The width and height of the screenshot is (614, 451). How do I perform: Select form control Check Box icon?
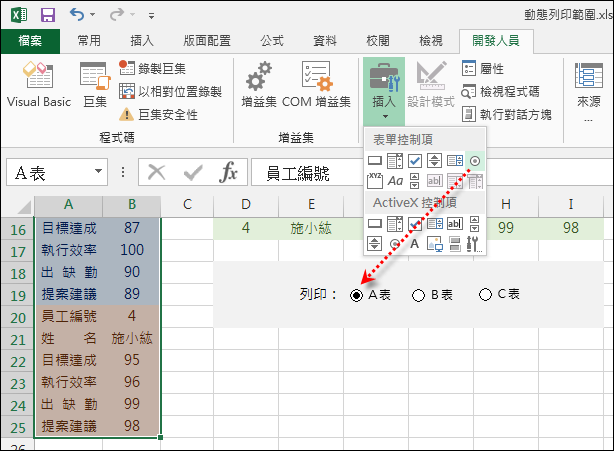pyautogui.click(x=415, y=161)
